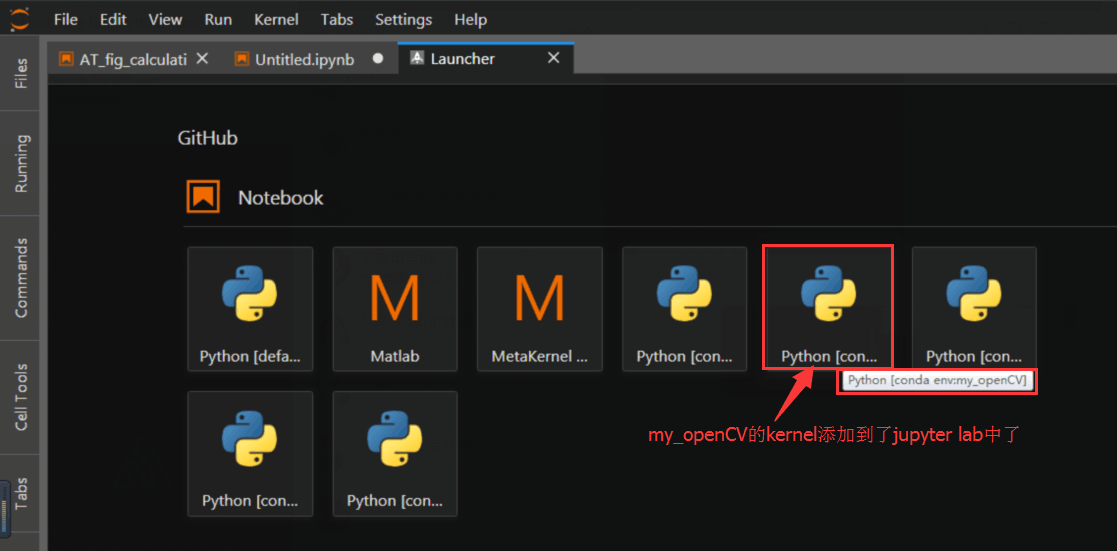1117x551 pixels.
Task: Click the Jupyter logo in the menu bar
Action: [x=20, y=19]
